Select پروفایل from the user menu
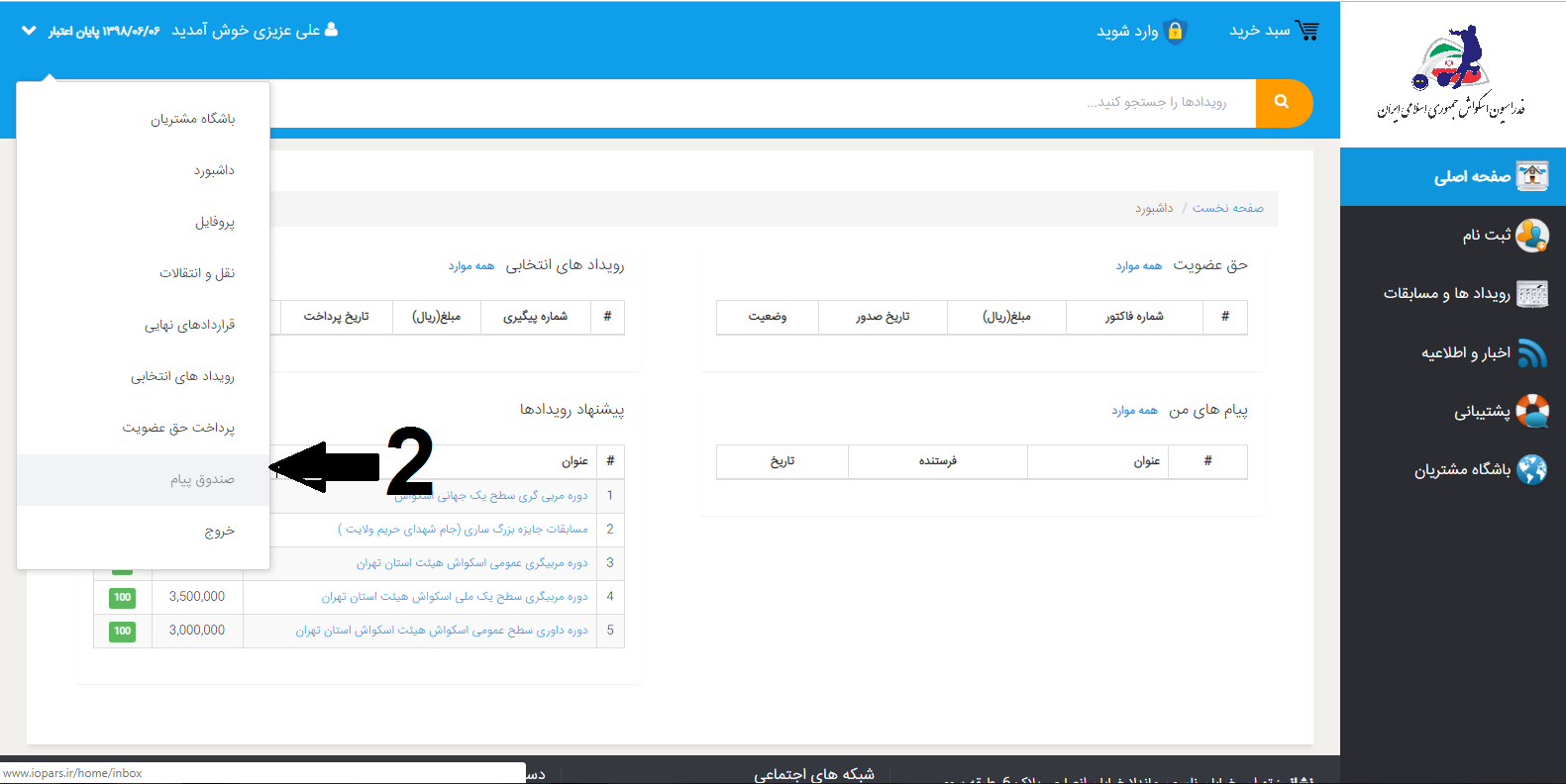The height and width of the screenshot is (784, 1566). (214, 223)
